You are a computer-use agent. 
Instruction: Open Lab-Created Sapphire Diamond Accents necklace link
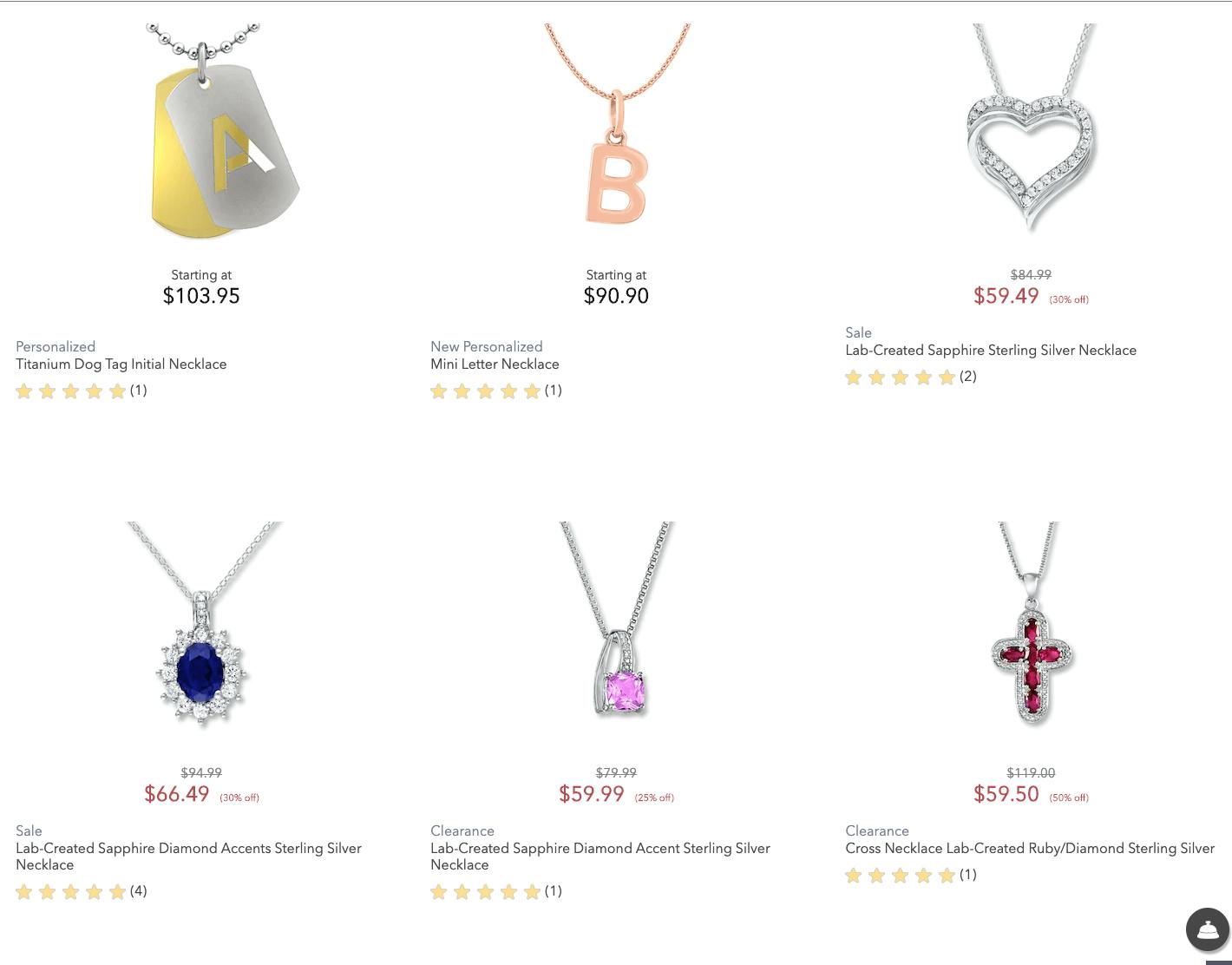click(x=188, y=857)
